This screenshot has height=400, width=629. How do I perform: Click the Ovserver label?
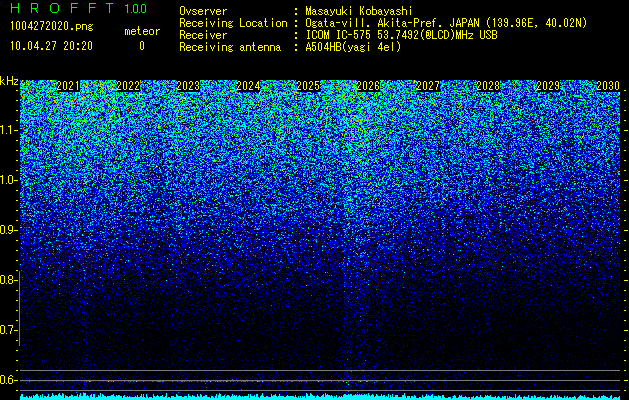(203, 11)
